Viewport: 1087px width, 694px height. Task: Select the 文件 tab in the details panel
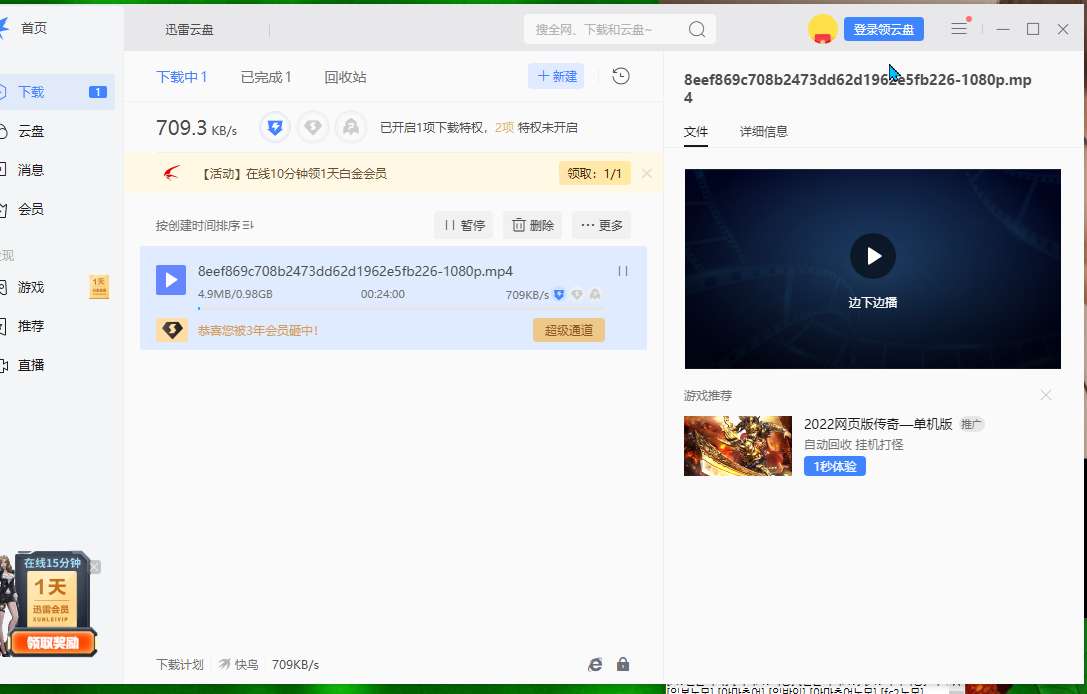[696, 132]
